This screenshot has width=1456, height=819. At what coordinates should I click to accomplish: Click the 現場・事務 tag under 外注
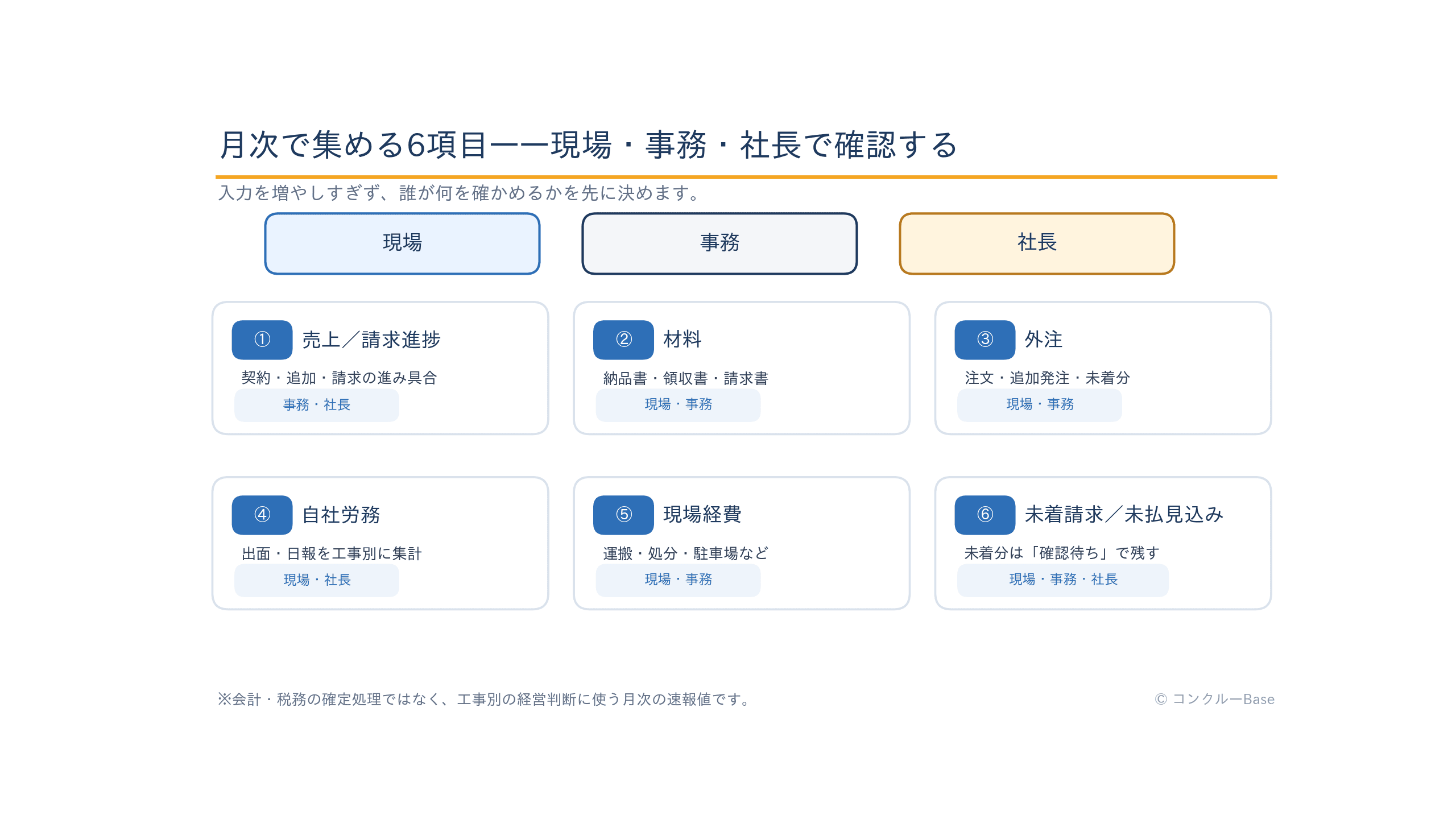coord(1040,405)
